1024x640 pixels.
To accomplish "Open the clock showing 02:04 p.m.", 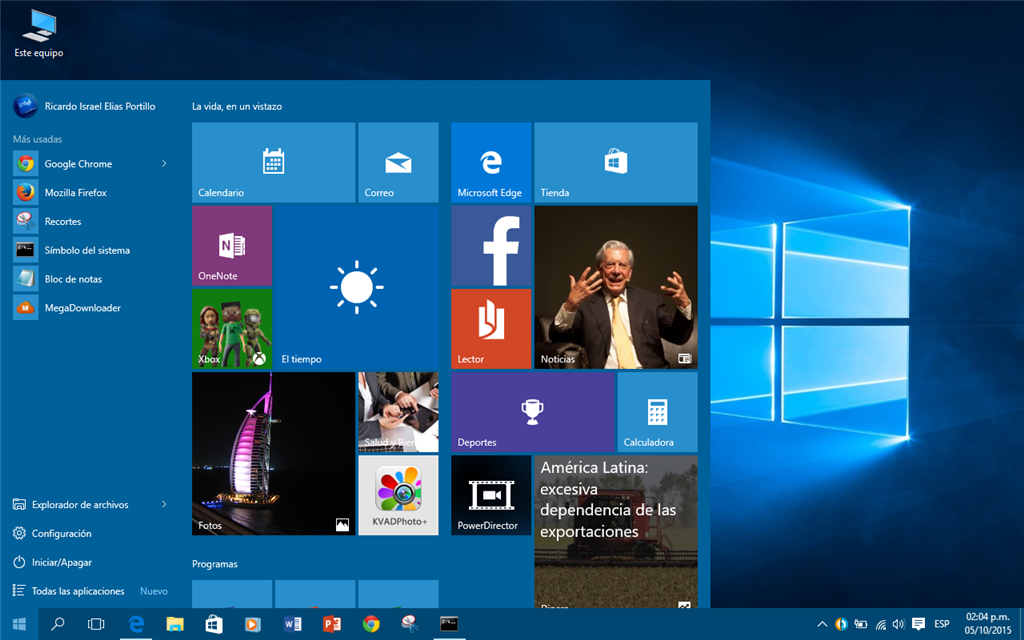I will (987, 624).
